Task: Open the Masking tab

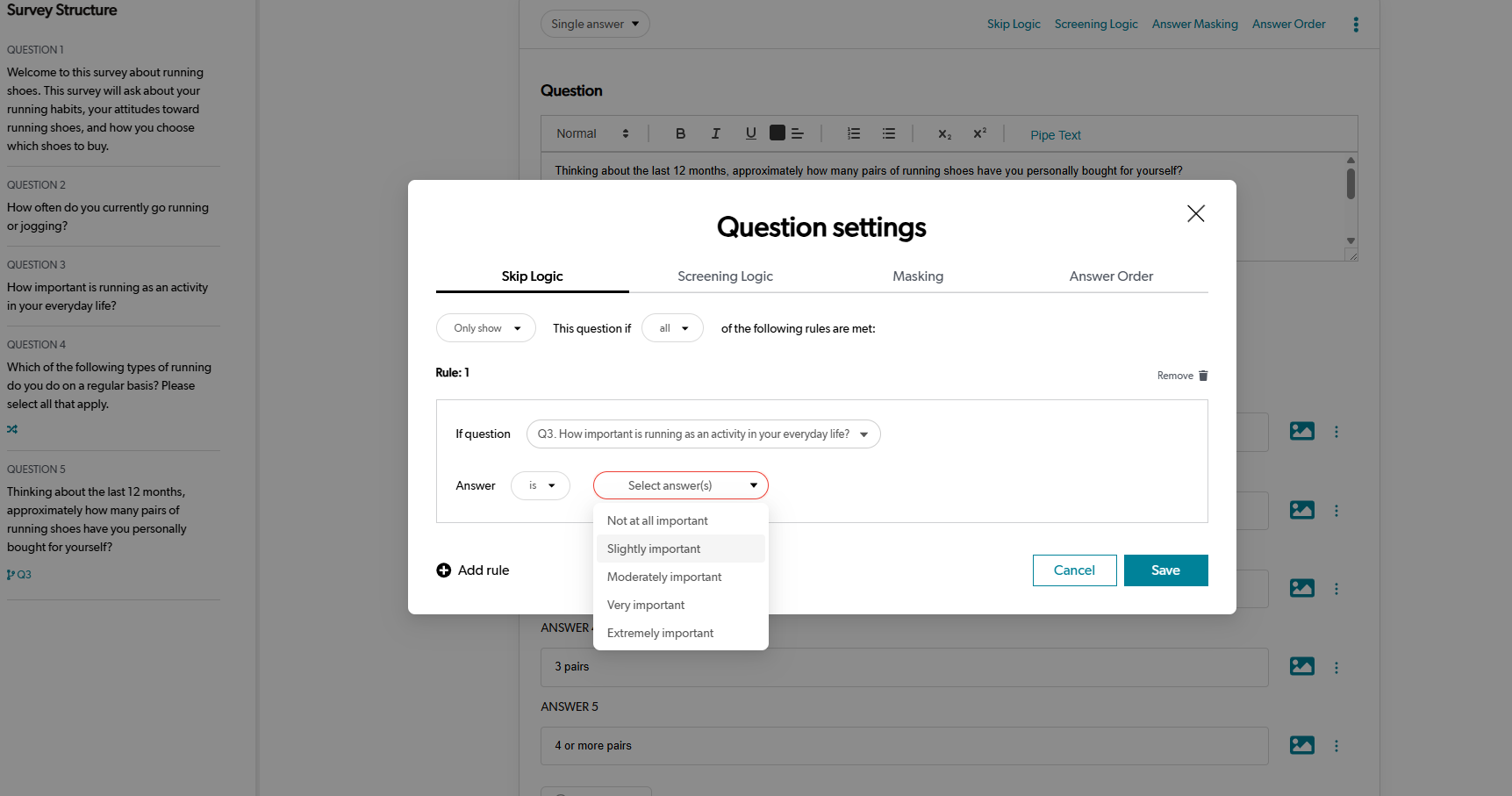Action: coord(918,276)
